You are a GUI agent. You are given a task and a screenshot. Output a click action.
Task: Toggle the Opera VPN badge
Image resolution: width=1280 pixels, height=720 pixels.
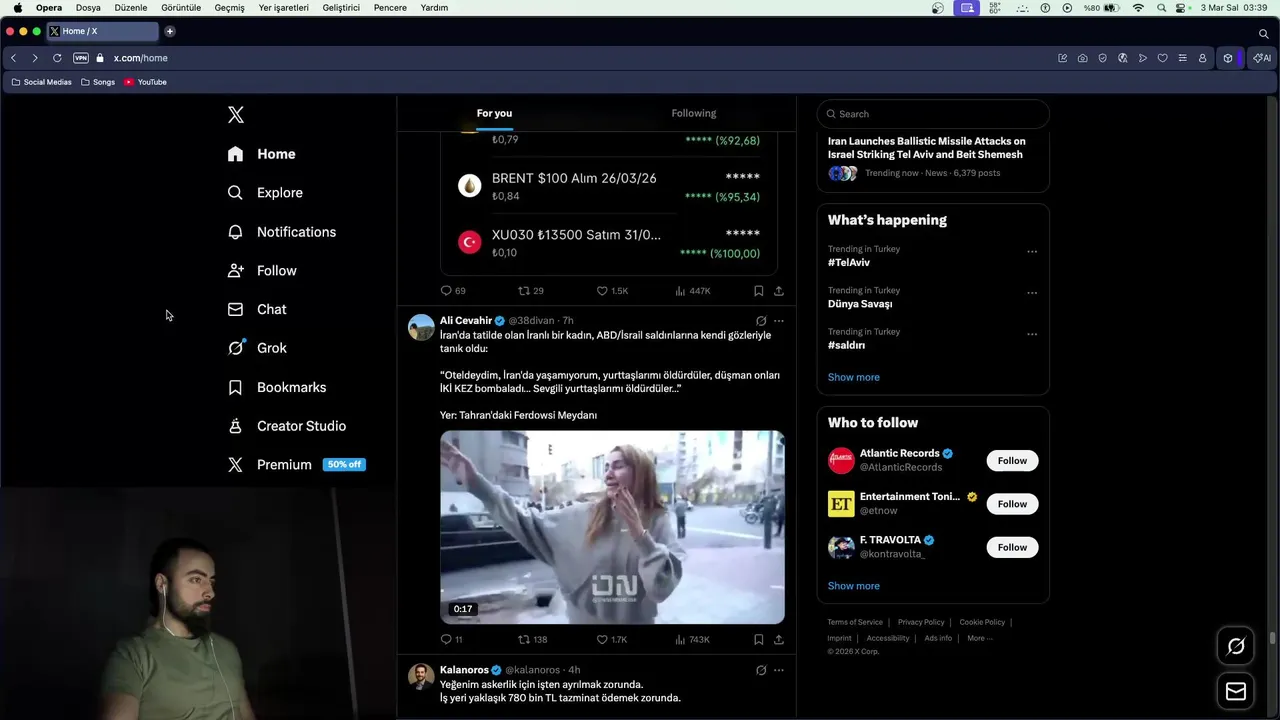tap(81, 58)
